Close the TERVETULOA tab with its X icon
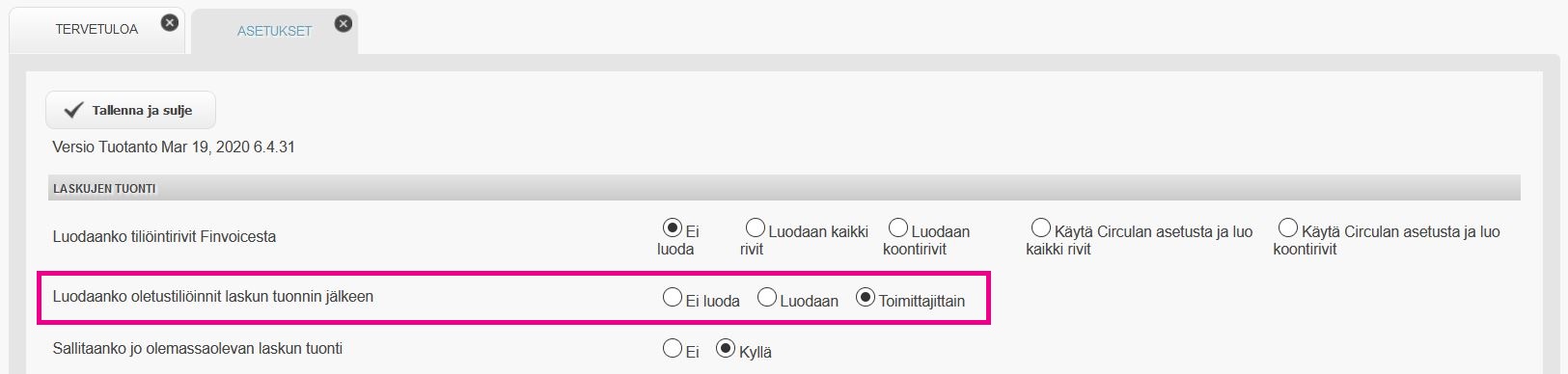 pyautogui.click(x=170, y=22)
